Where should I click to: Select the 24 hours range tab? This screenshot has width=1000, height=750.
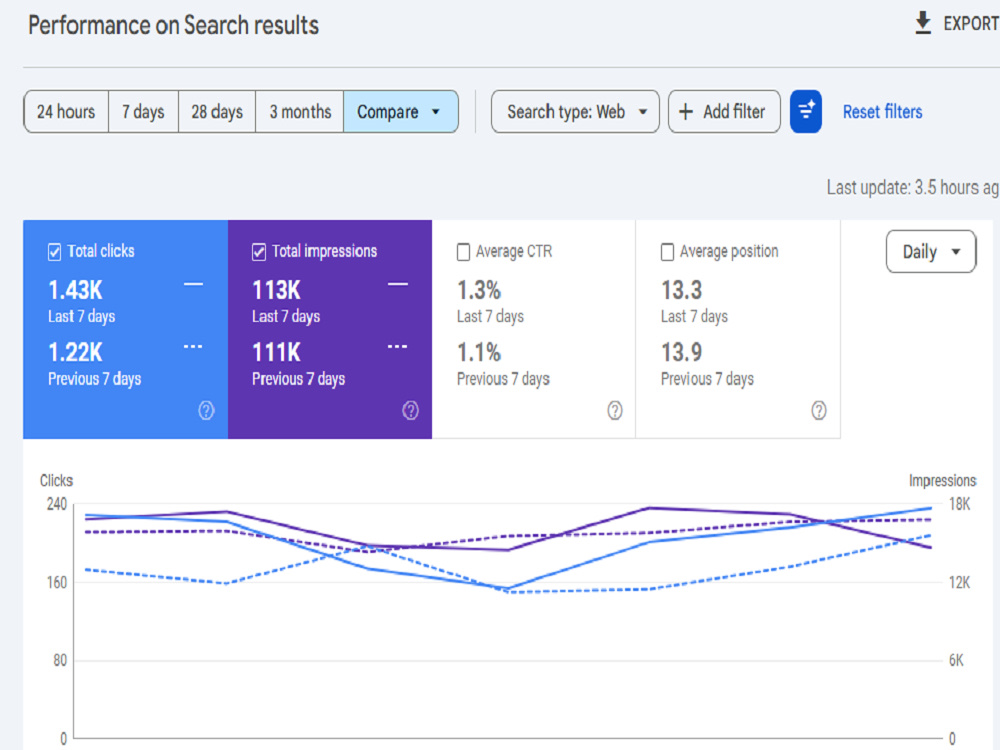[66, 112]
